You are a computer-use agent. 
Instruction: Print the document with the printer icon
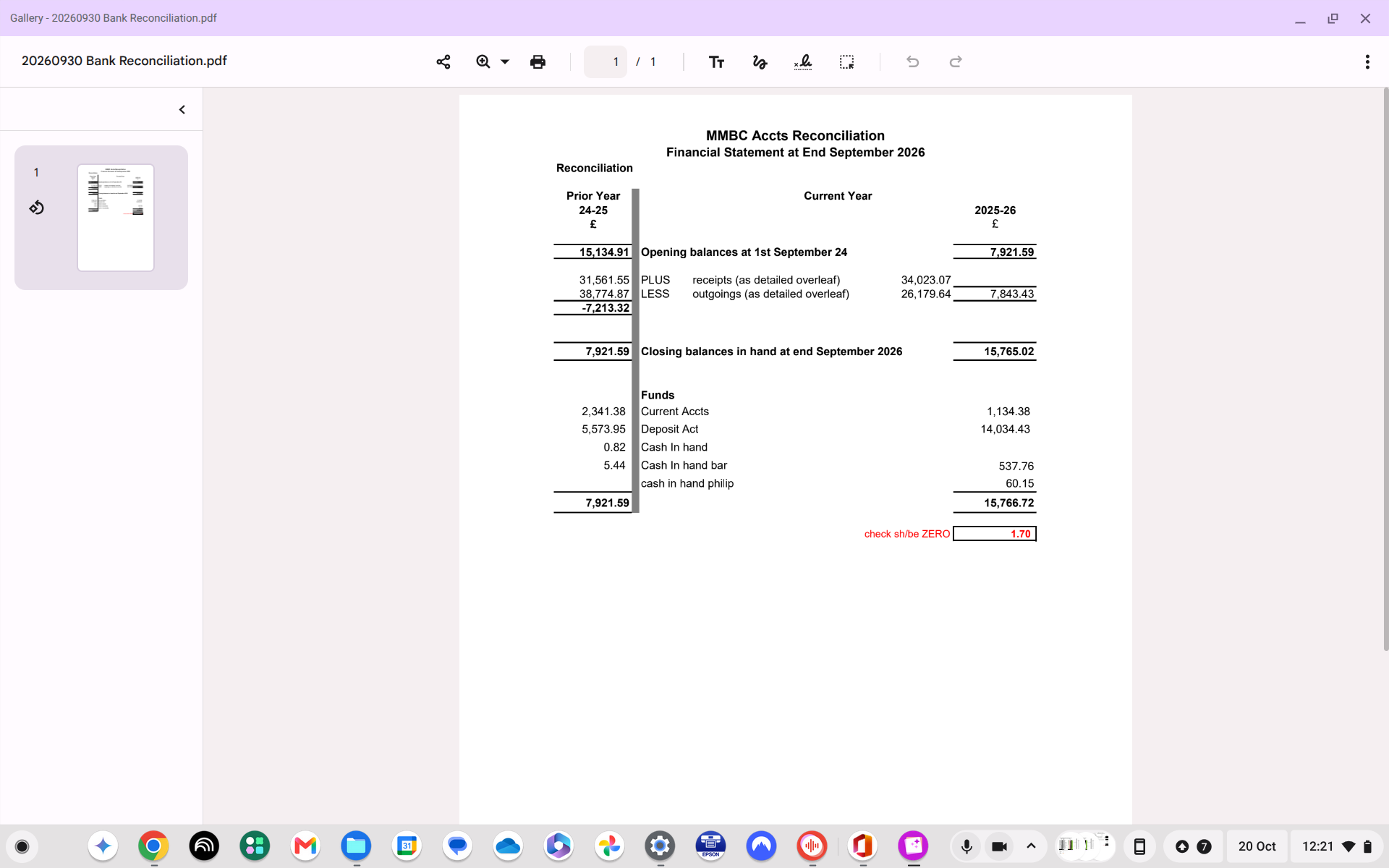pyautogui.click(x=538, y=61)
